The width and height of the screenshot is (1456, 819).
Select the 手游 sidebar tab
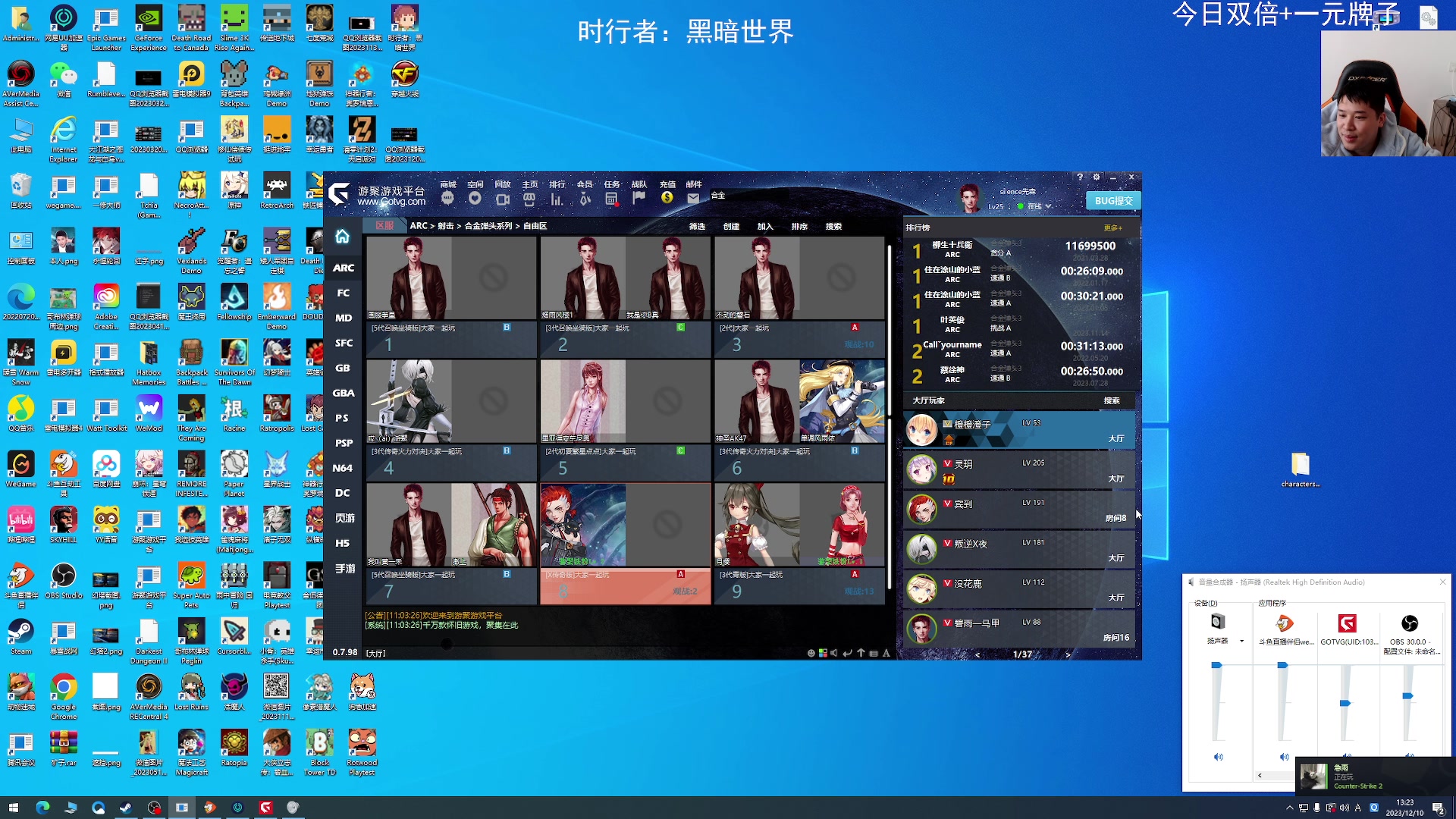point(344,568)
